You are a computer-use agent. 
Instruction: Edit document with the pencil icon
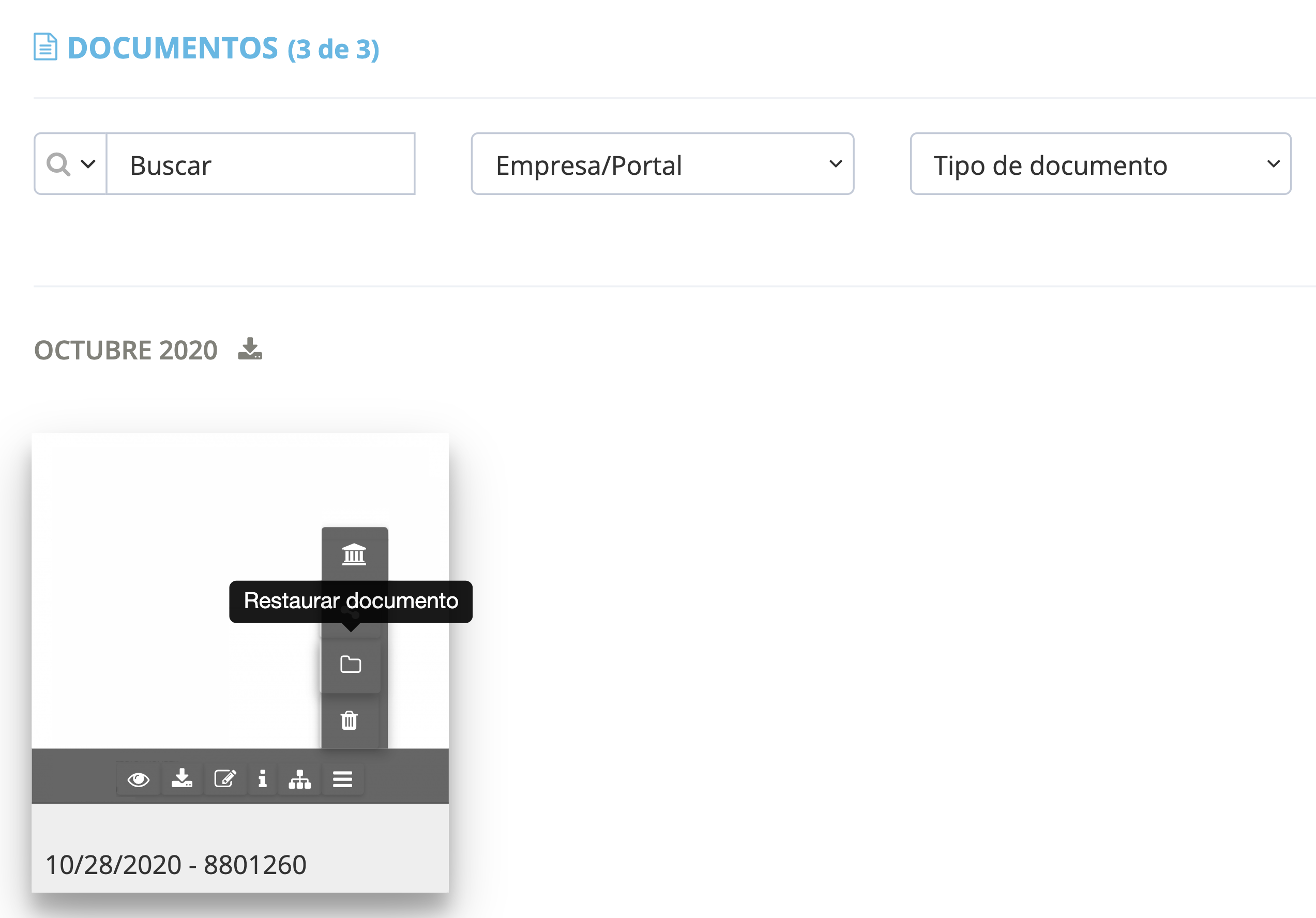pos(225,779)
